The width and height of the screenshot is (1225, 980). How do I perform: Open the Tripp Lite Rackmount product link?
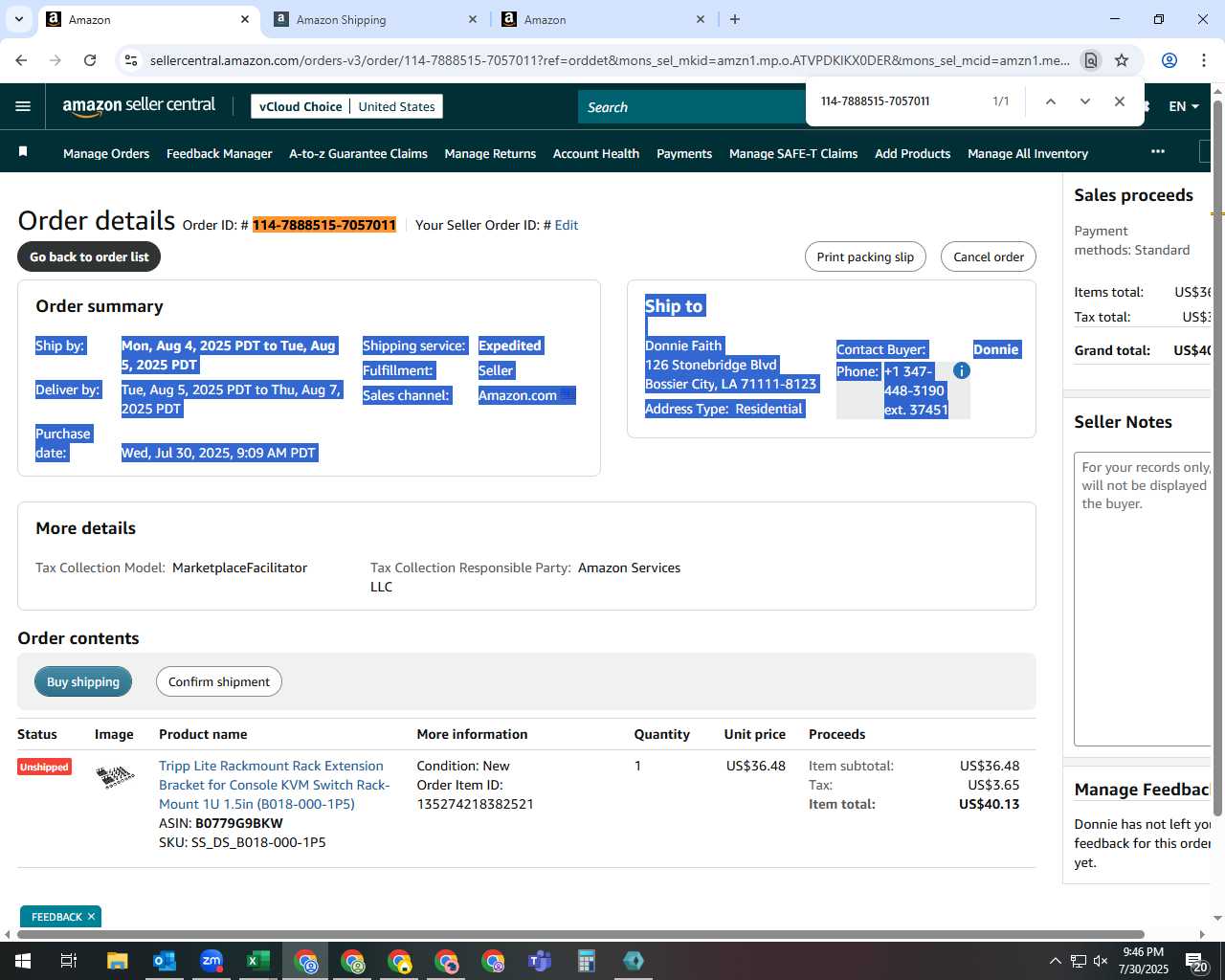(275, 785)
